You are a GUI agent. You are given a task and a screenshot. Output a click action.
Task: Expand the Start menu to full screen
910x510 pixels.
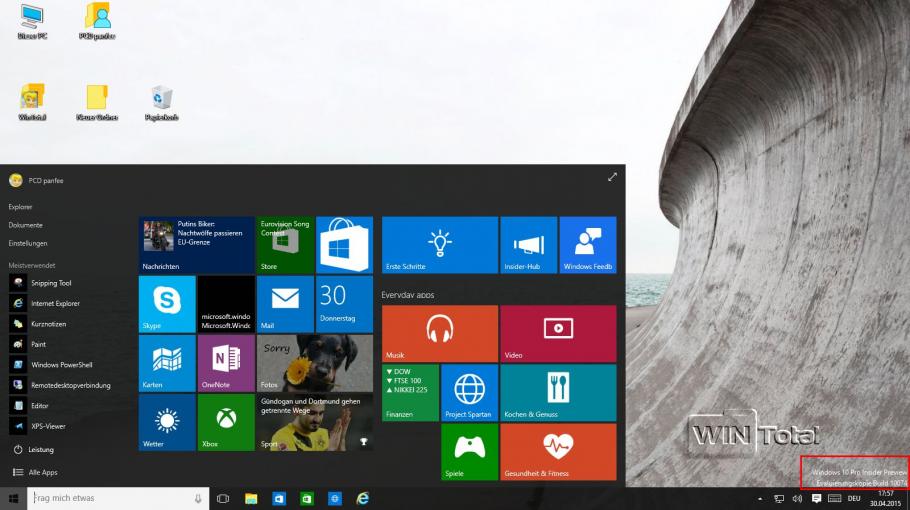612,177
